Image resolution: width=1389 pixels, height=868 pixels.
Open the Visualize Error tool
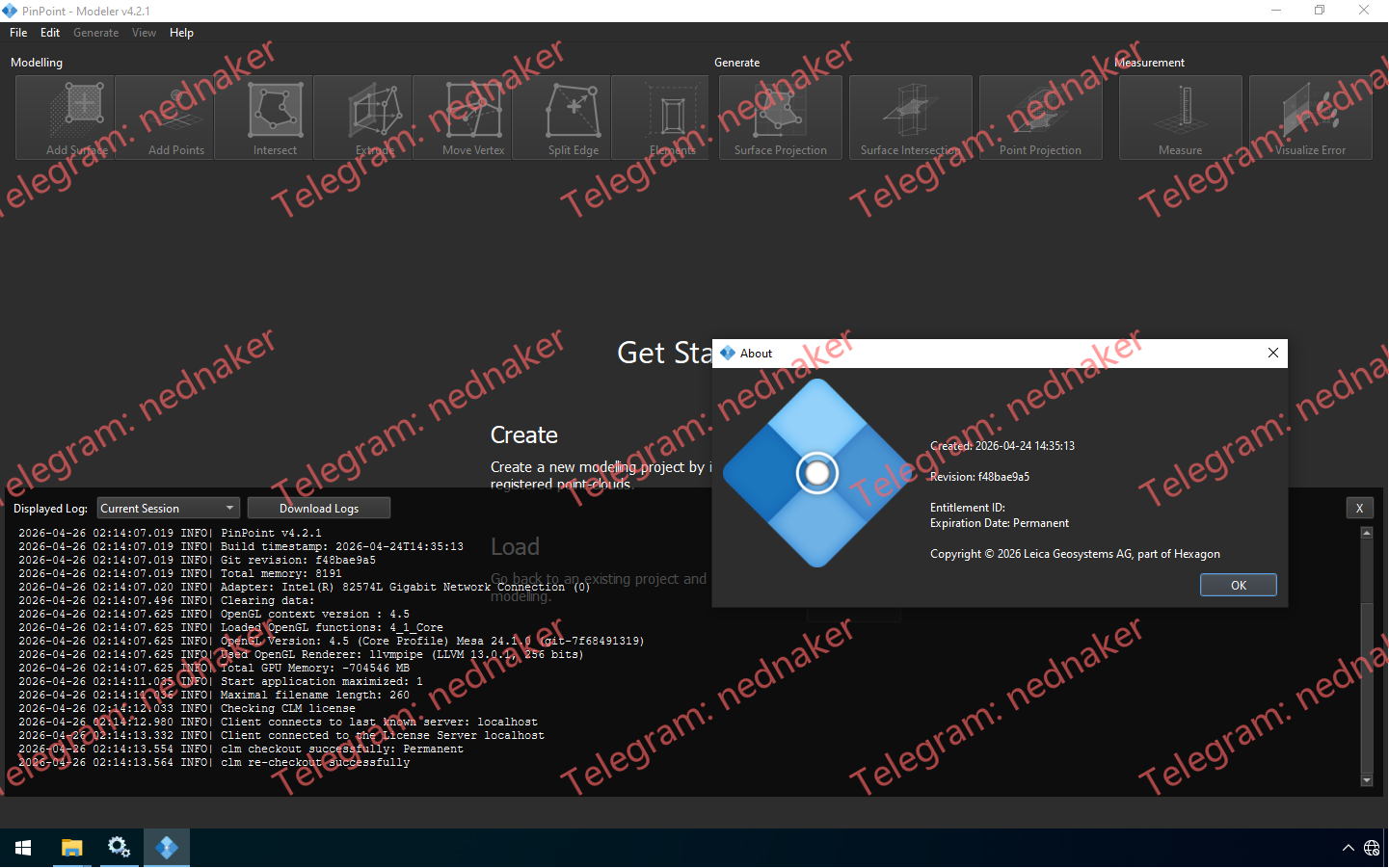point(1310,117)
